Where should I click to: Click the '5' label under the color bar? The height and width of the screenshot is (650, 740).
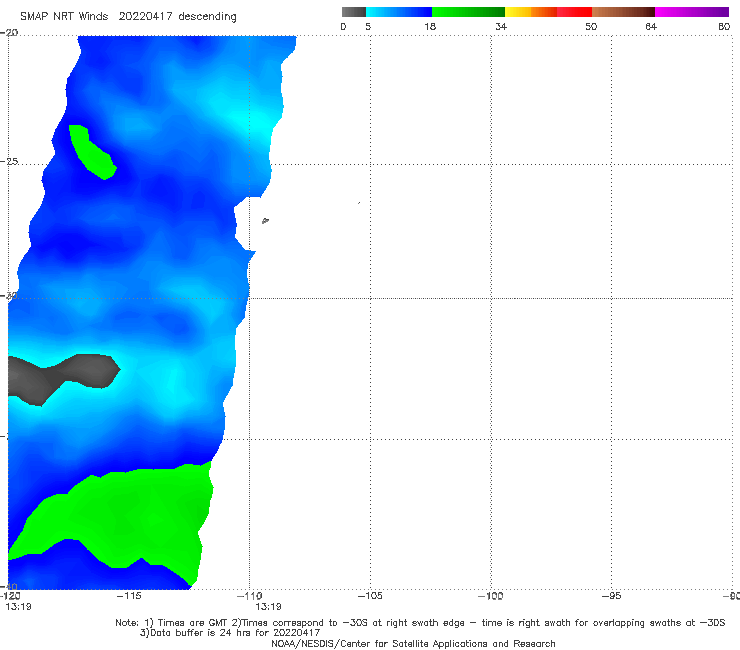[368, 26]
